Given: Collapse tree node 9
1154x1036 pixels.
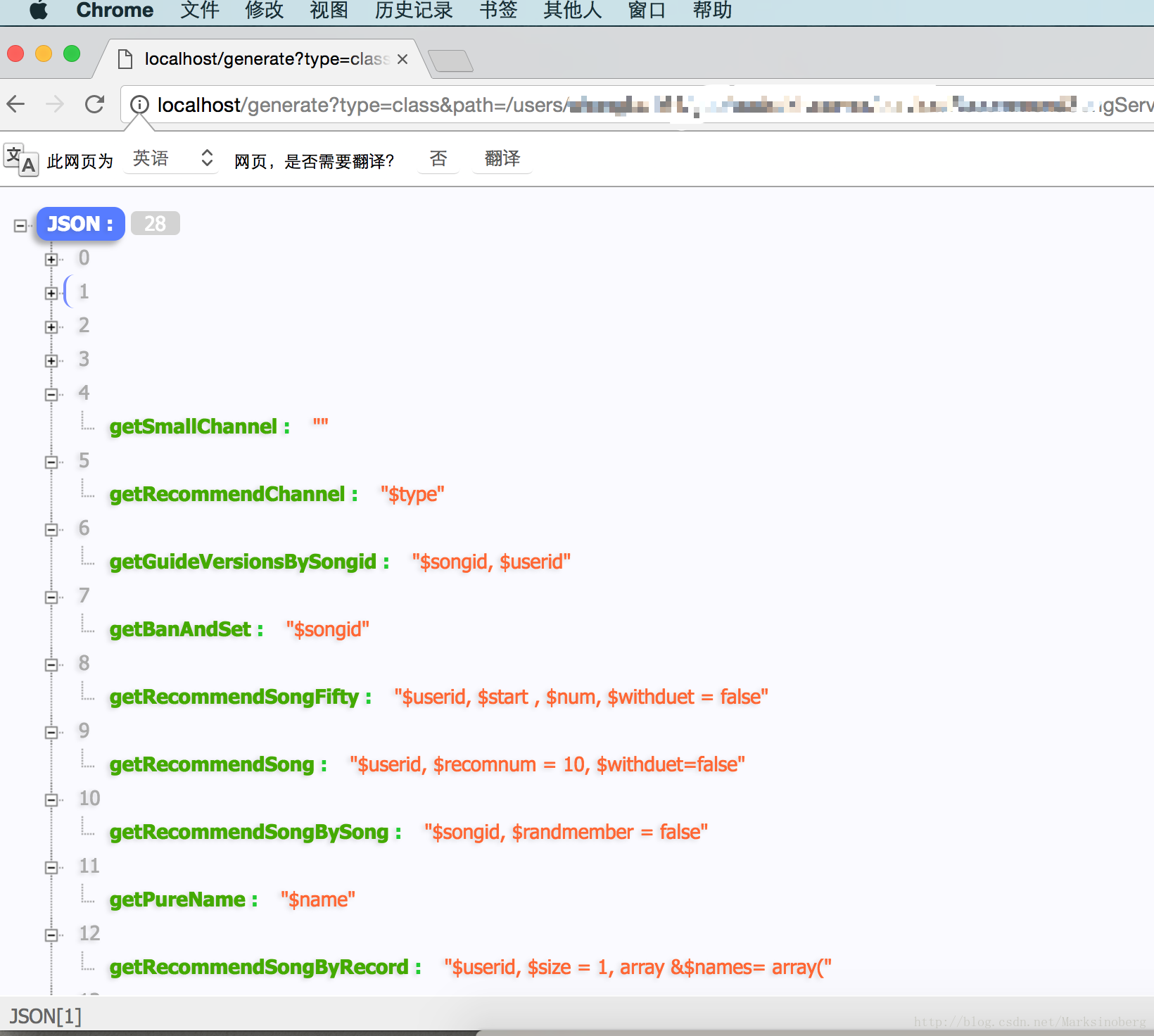Looking at the screenshot, I should [51, 733].
